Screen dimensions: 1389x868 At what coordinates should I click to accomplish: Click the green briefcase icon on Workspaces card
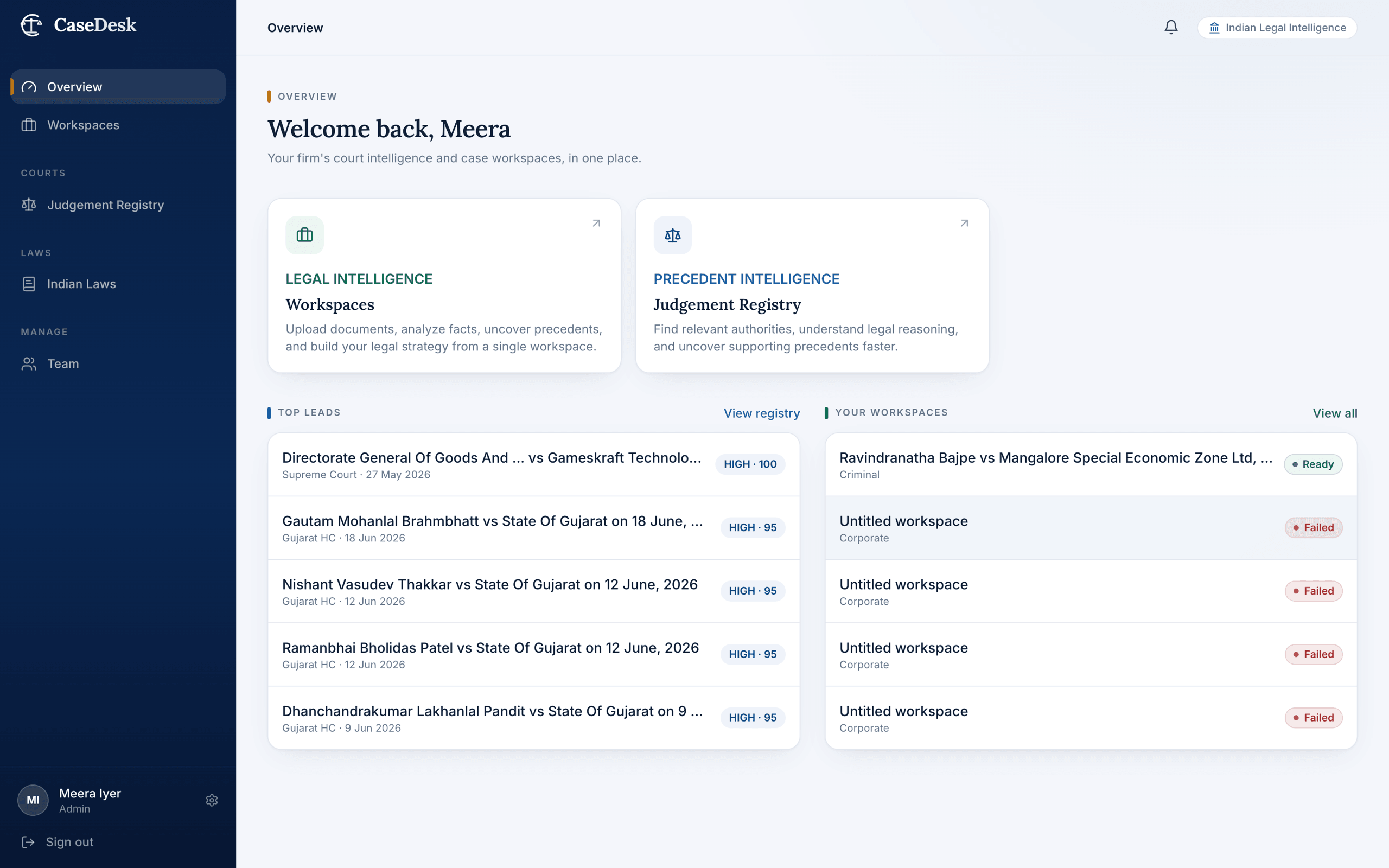305,235
